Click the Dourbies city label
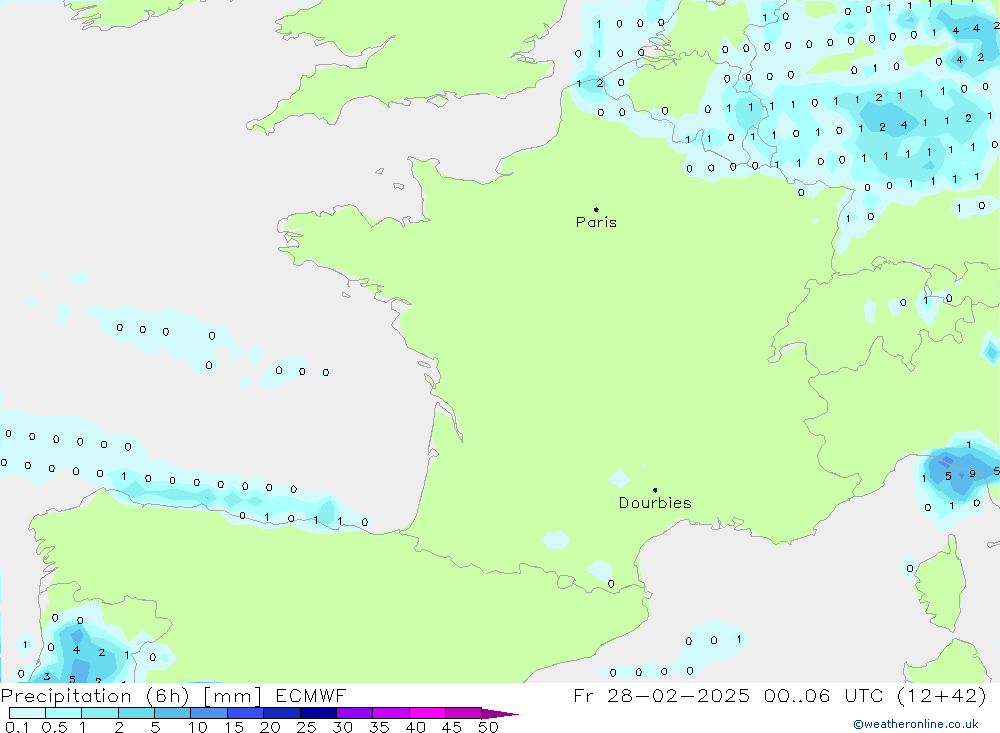The height and width of the screenshot is (733, 1000). point(655,503)
